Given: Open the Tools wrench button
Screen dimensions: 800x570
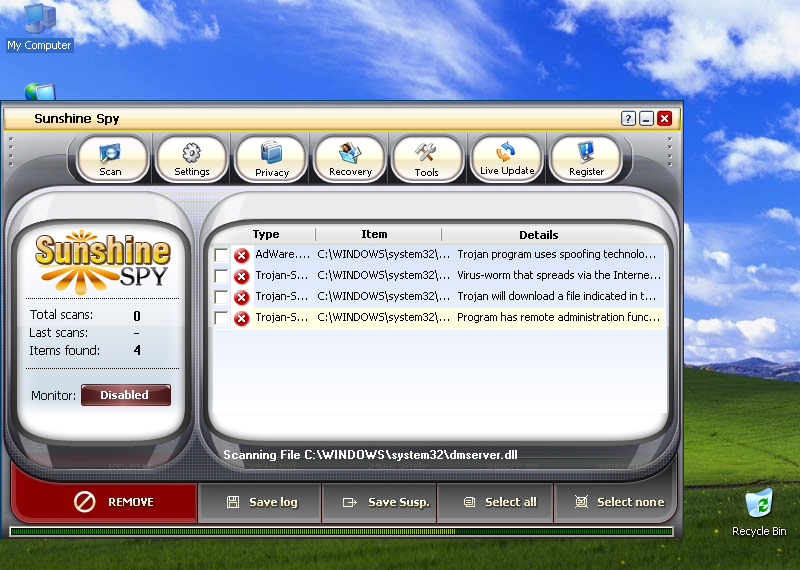Looking at the screenshot, I should click(427, 159).
